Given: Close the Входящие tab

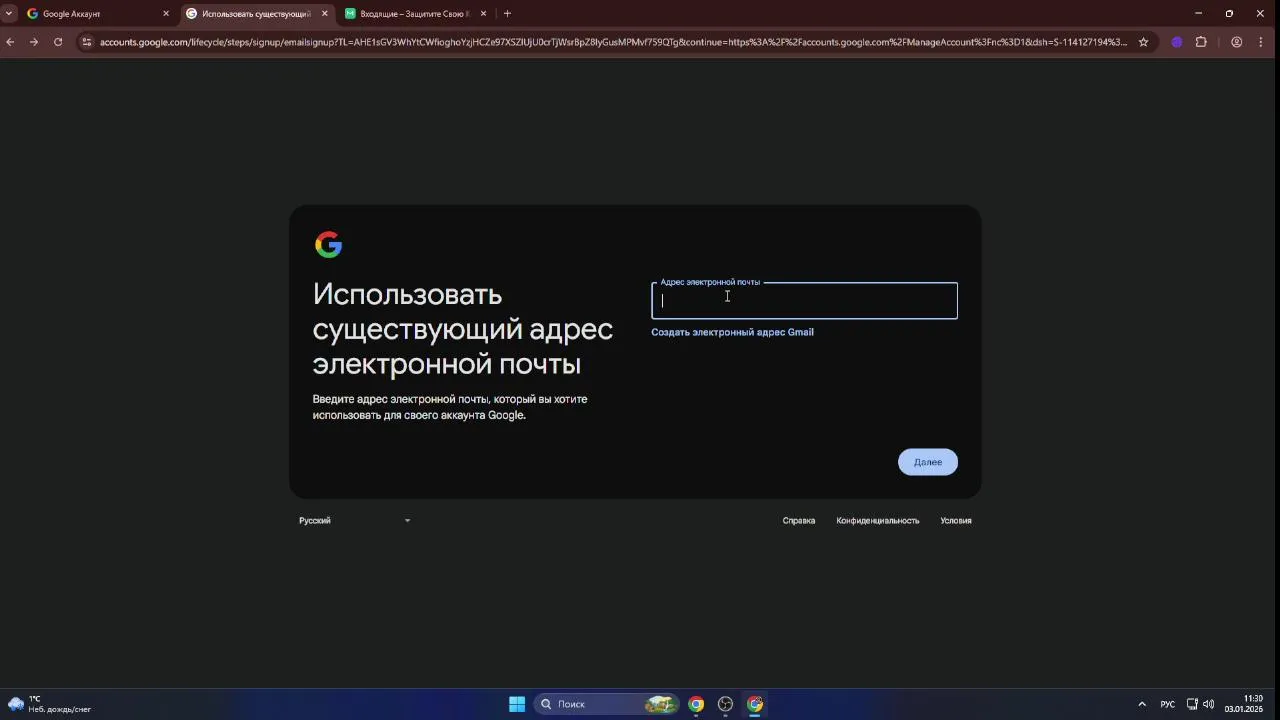Looking at the screenshot, I should pos(484,14).
